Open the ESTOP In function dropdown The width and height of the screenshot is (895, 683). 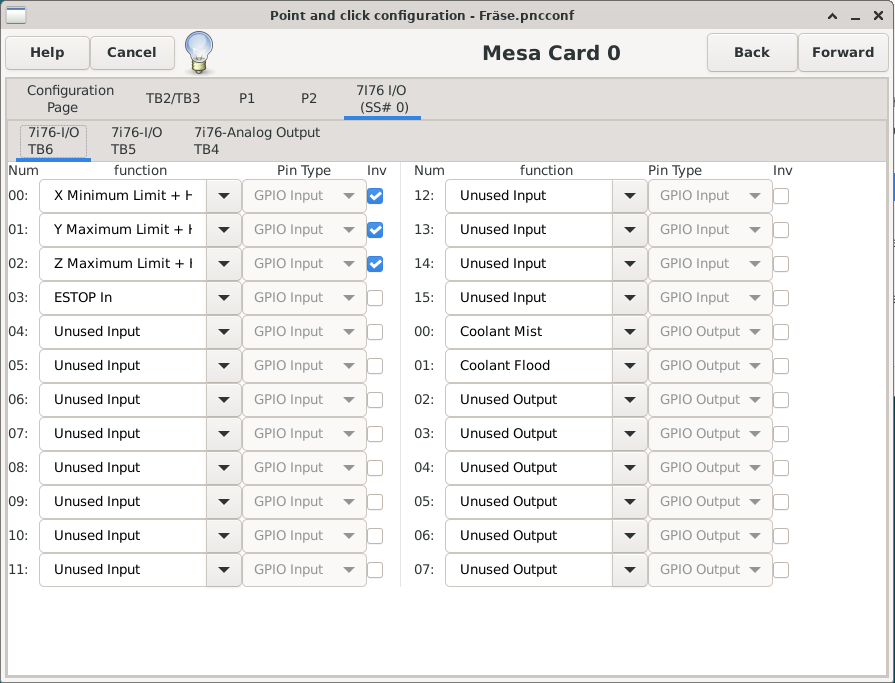223,298
